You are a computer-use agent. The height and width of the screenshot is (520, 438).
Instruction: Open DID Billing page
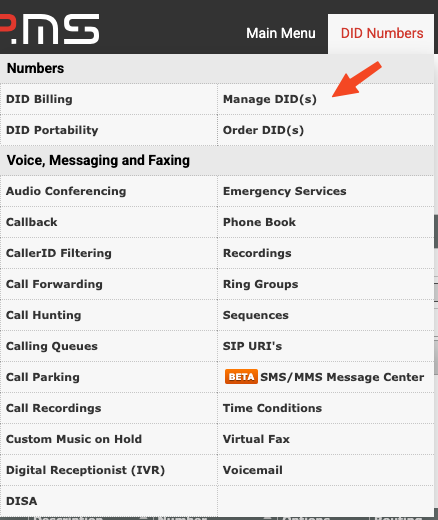coord(39,99)
